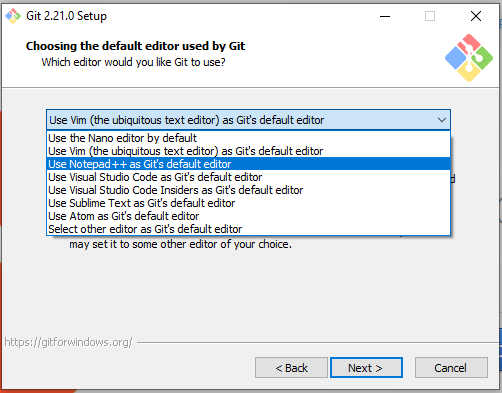Click the selected Vim editor combo box
This screenshot has width=502, height=393.
[248, 120]
